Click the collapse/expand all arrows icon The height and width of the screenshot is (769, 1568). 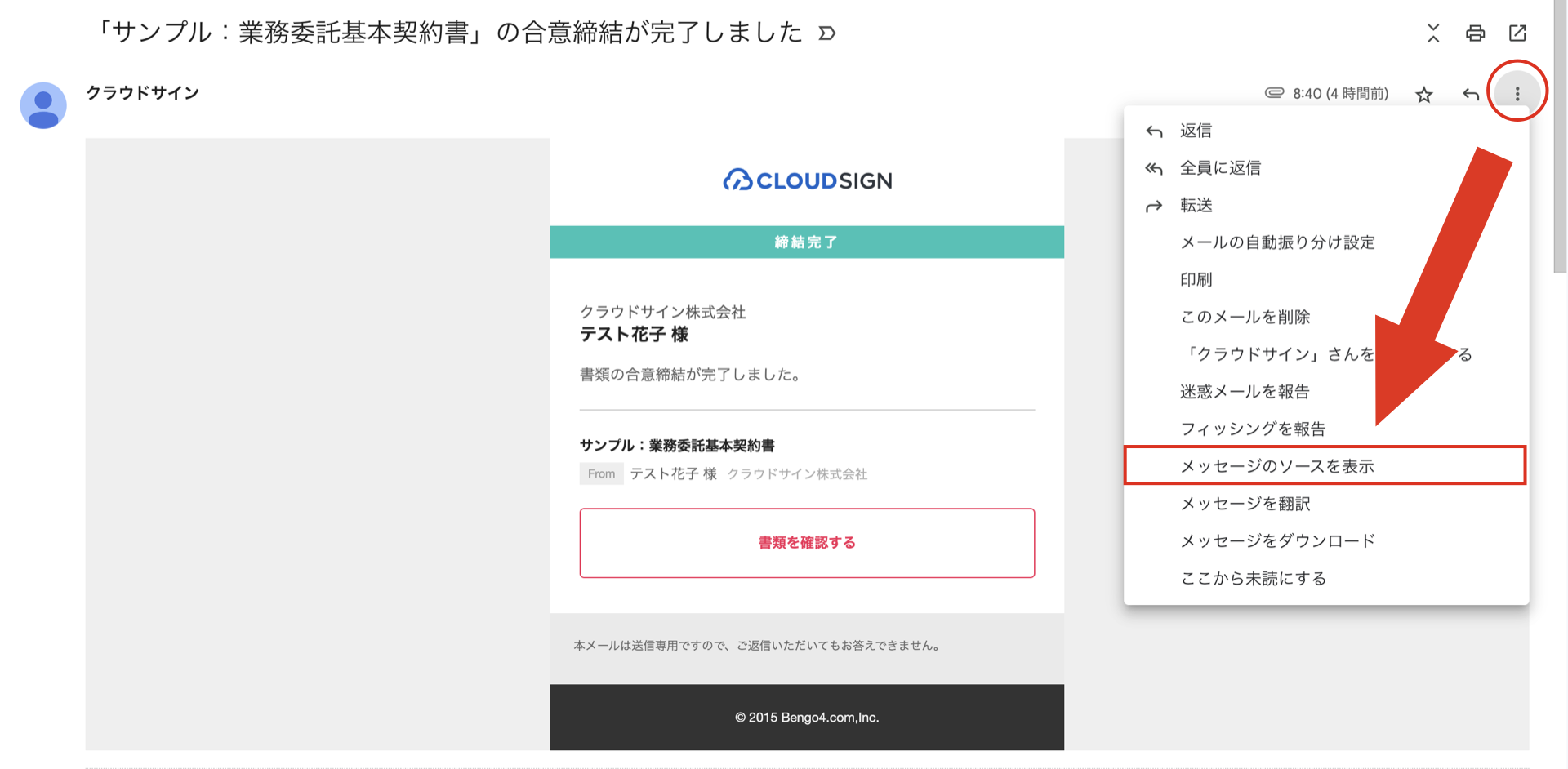click(x=1433, y=33)
